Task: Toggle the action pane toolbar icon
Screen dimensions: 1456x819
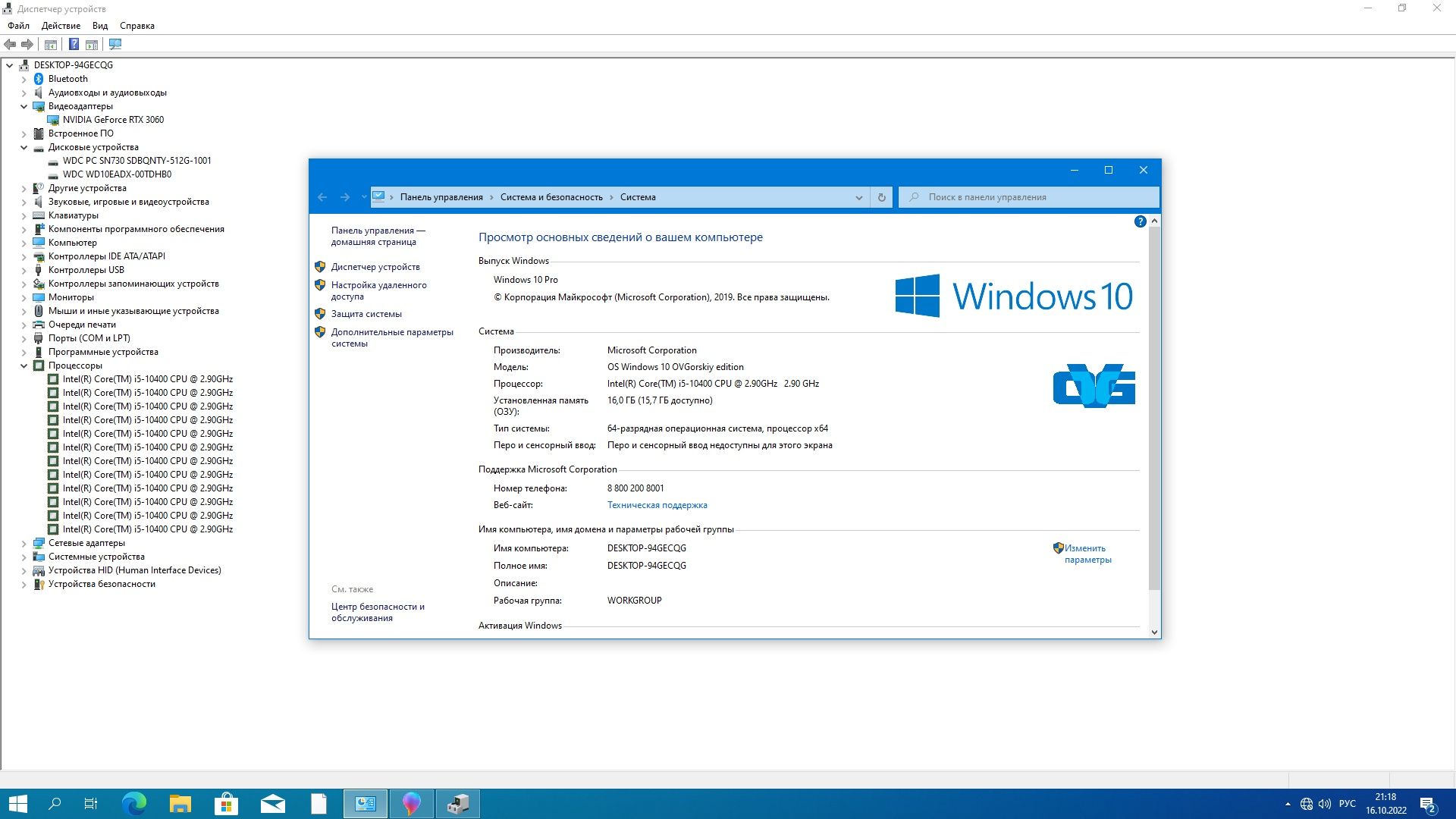Action: (x=92, y=44)
